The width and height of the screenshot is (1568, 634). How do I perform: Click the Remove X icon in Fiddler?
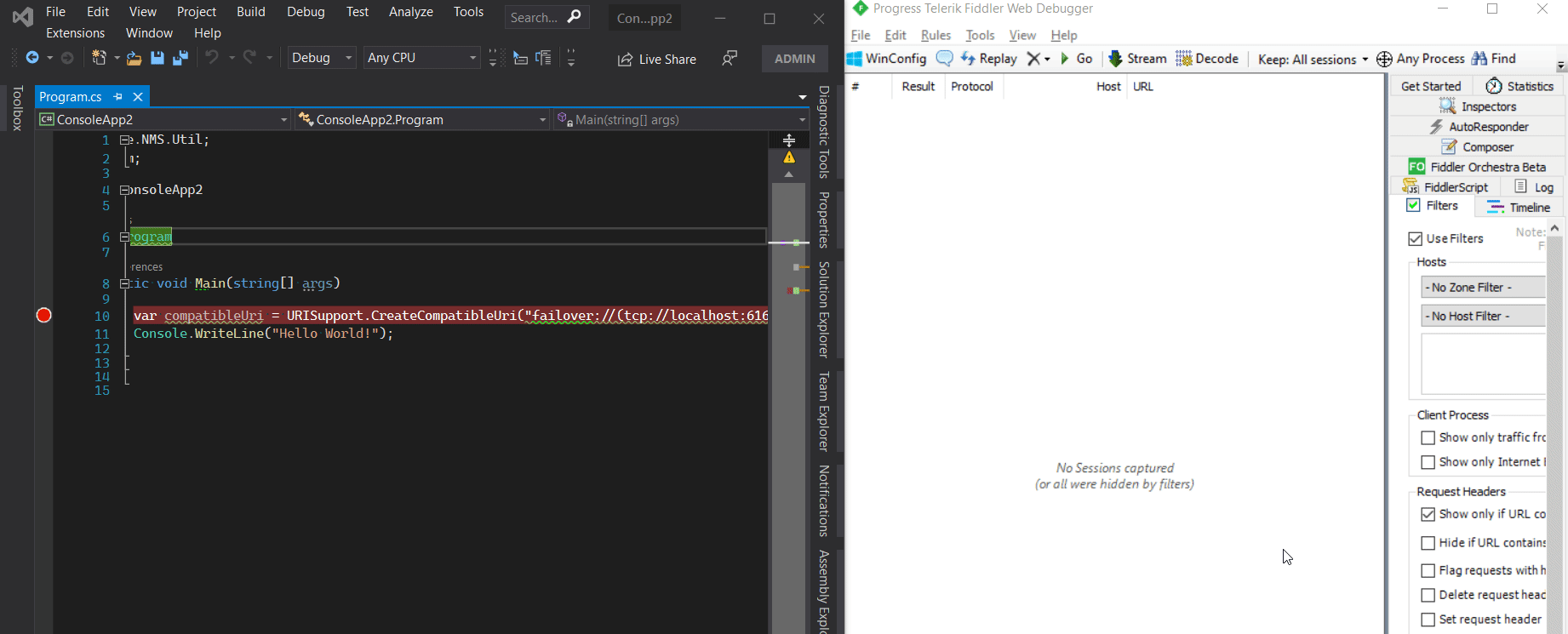pos(1033,59)
